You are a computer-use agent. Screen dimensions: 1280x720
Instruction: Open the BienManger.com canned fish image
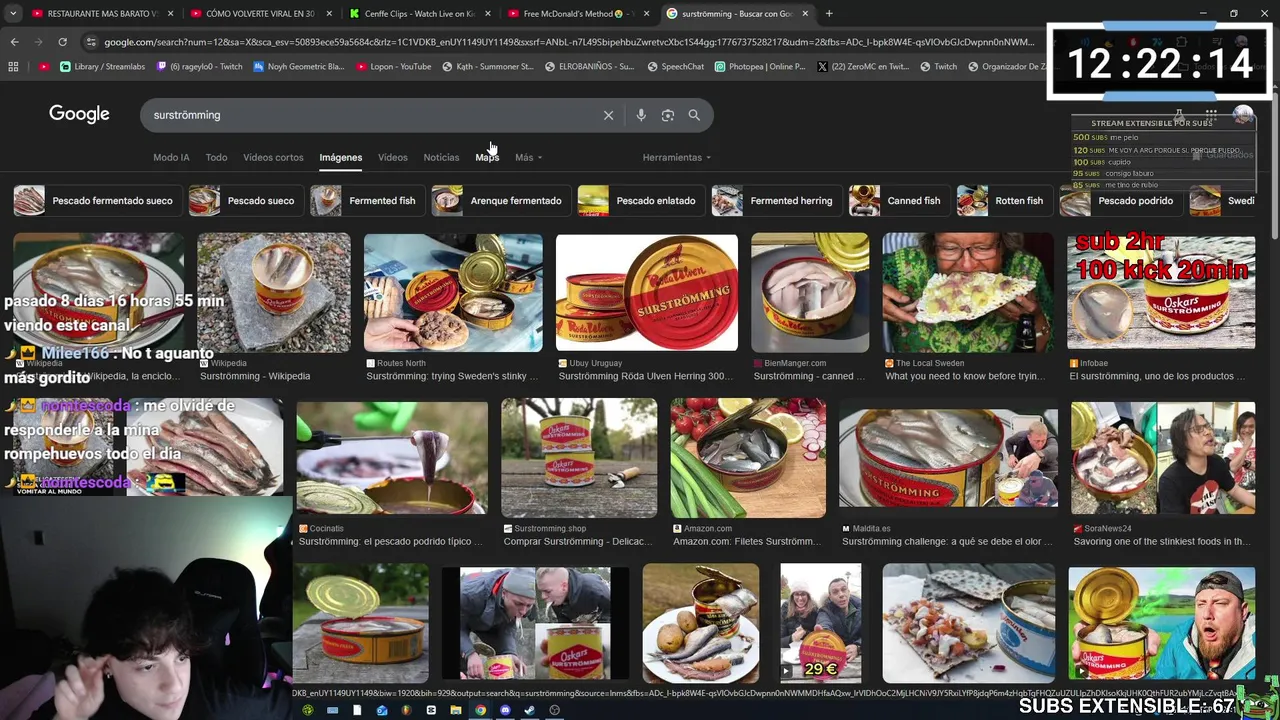click(810, 293)
